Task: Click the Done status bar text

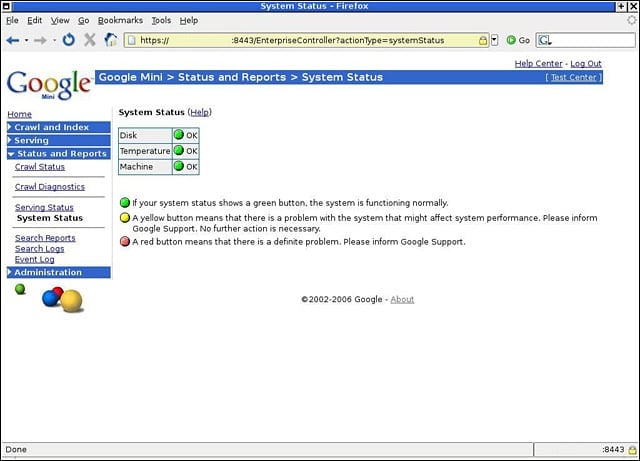Action: coord(16,450)
